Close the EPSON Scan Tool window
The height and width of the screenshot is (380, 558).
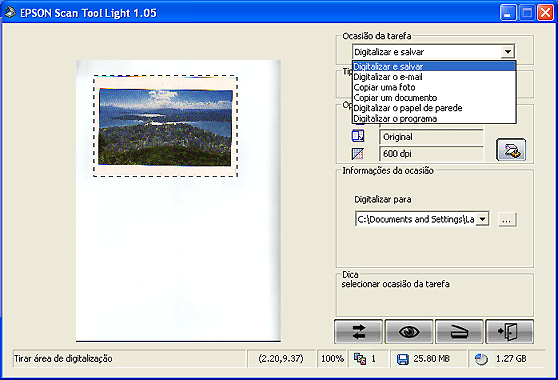pyautogui.click(x=545, y=13)
